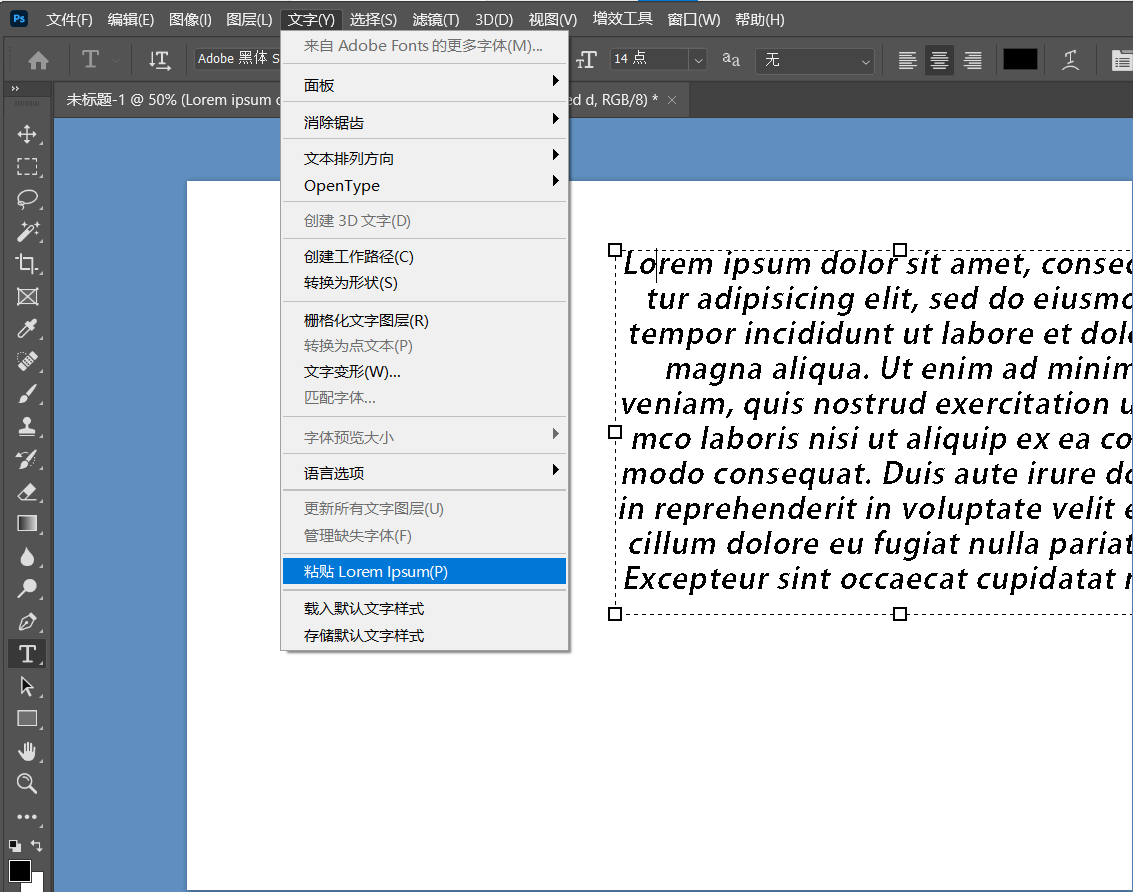Screen dimensions: 1133x892
Task: Open the 文件(F) menu
Action: click(x=69, y=20)
